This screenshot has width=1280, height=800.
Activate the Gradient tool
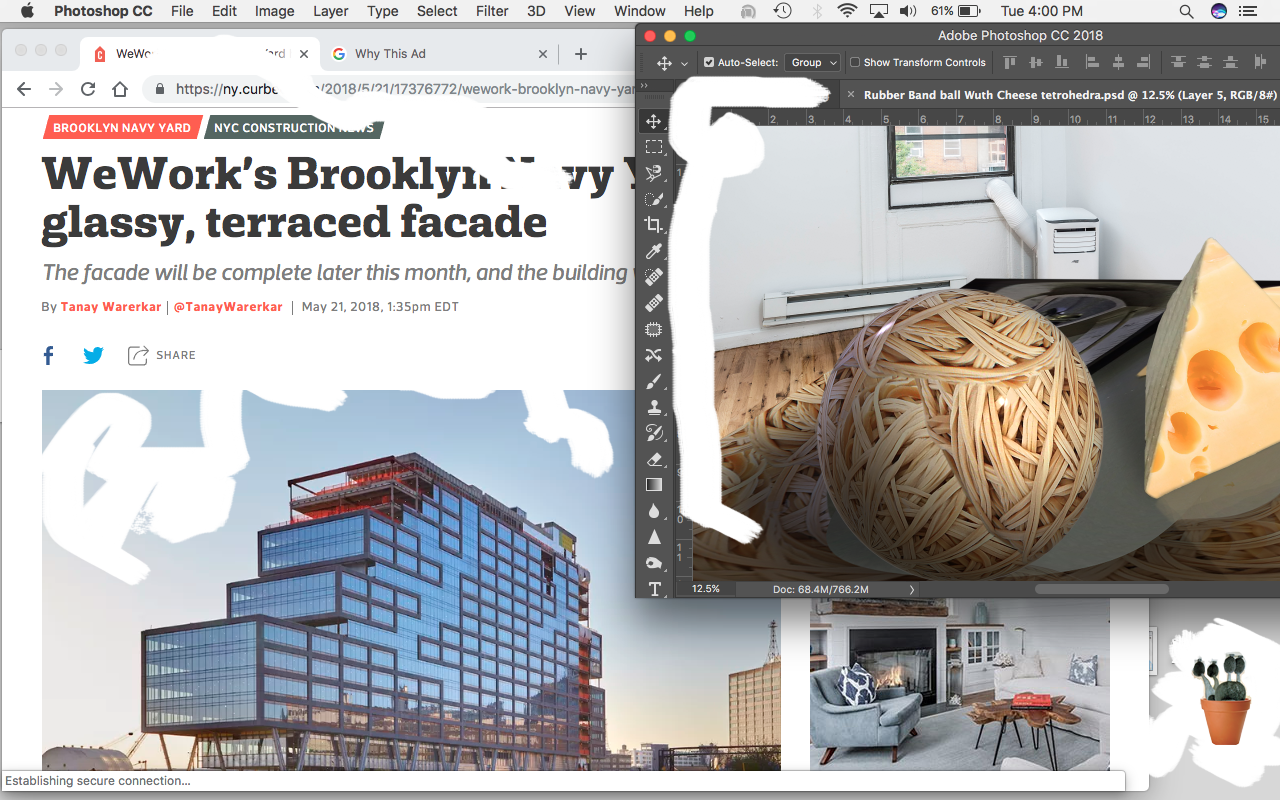pos(653,485)
